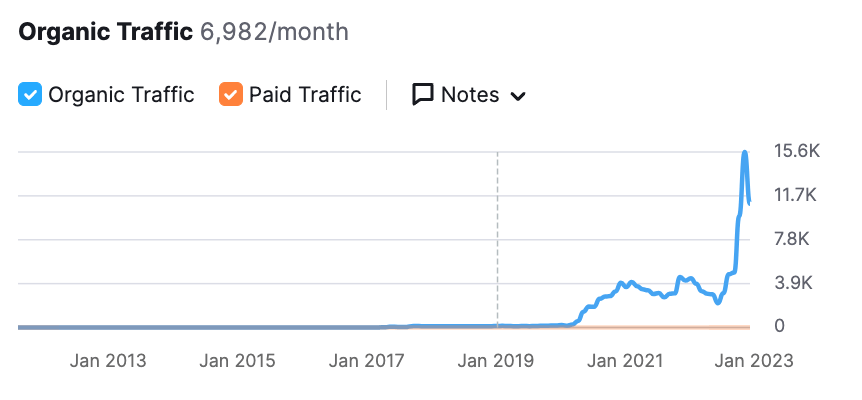Click the dashed vertical marker line
Viewport: 862px width, 400px height.
tap(498, 240)
